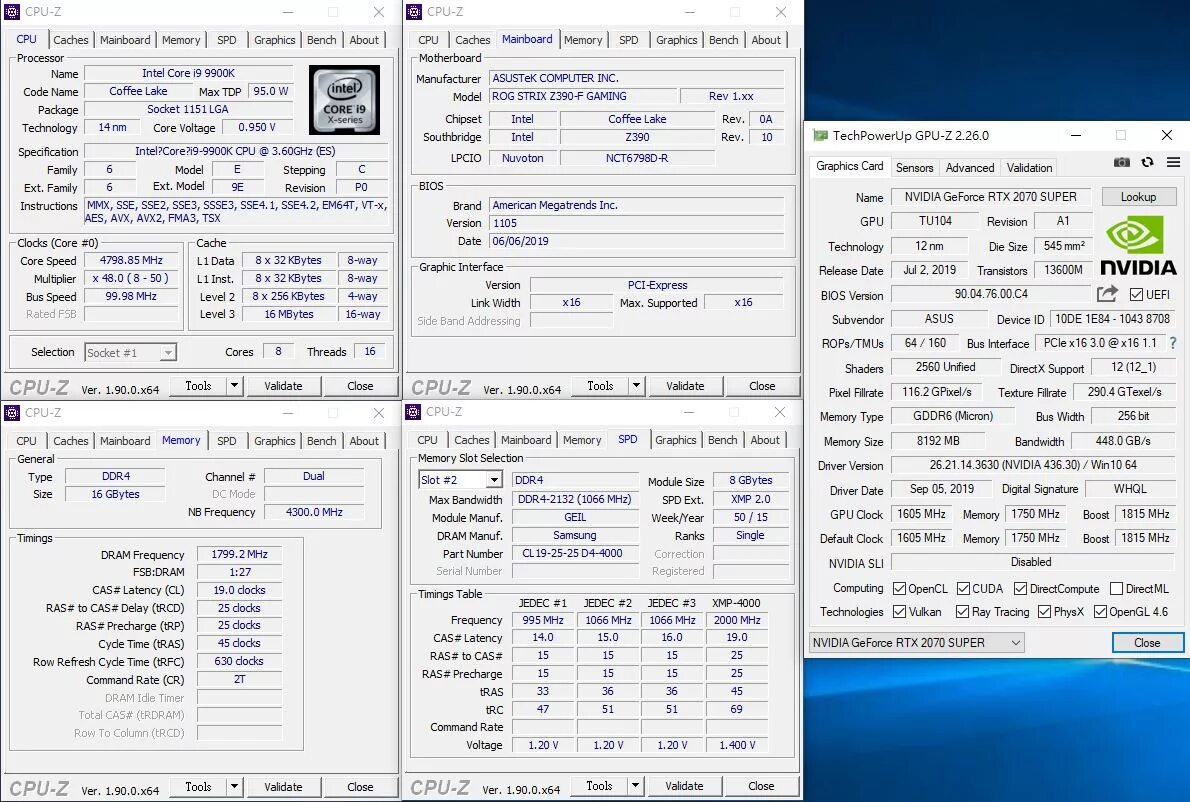
Task: Open GPU selector dropdown RTX 2070 SUPER
Action: click(x=917, y=643)
